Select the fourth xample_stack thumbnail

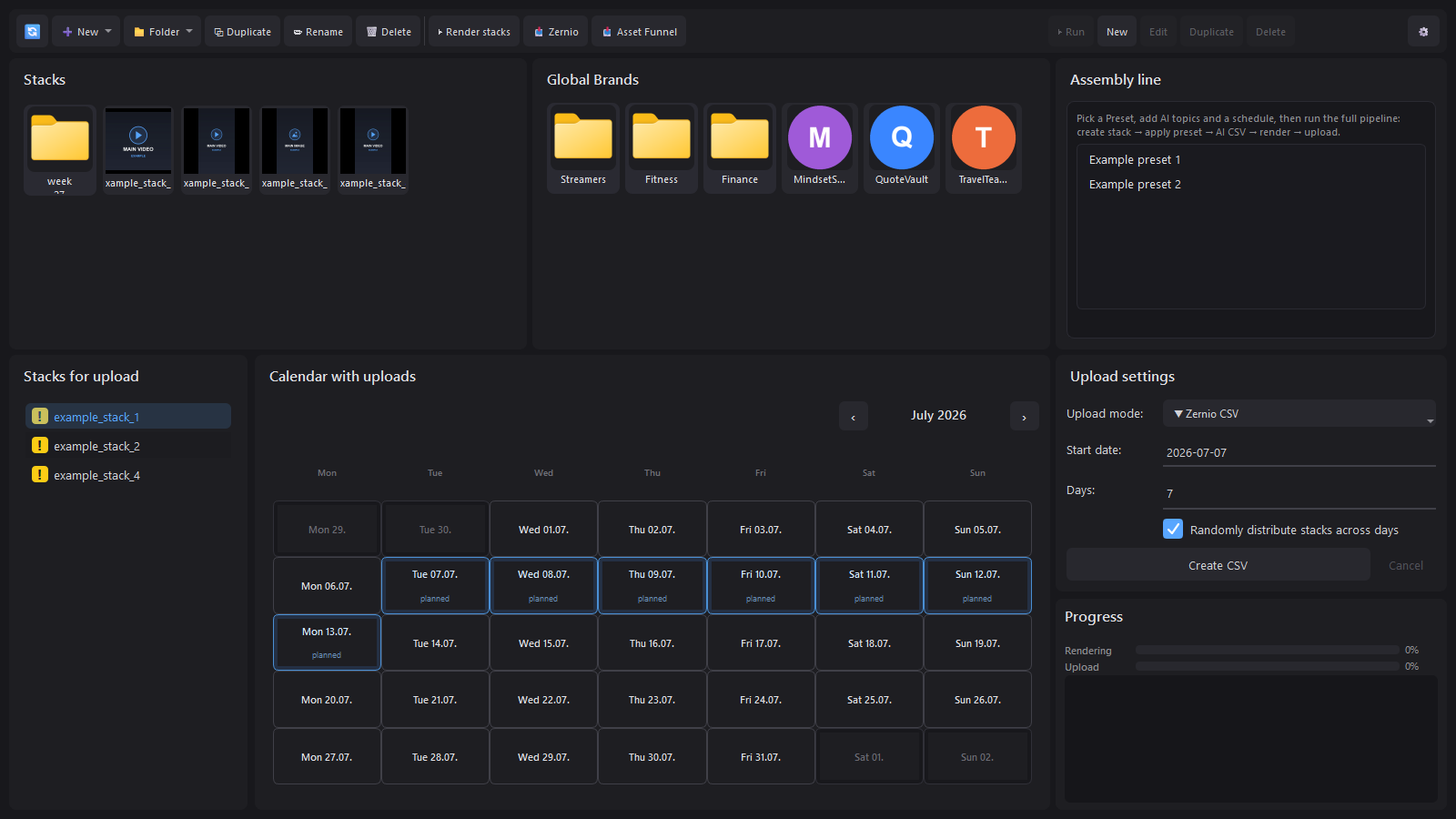pyautogui.click(x=373, y=149)
